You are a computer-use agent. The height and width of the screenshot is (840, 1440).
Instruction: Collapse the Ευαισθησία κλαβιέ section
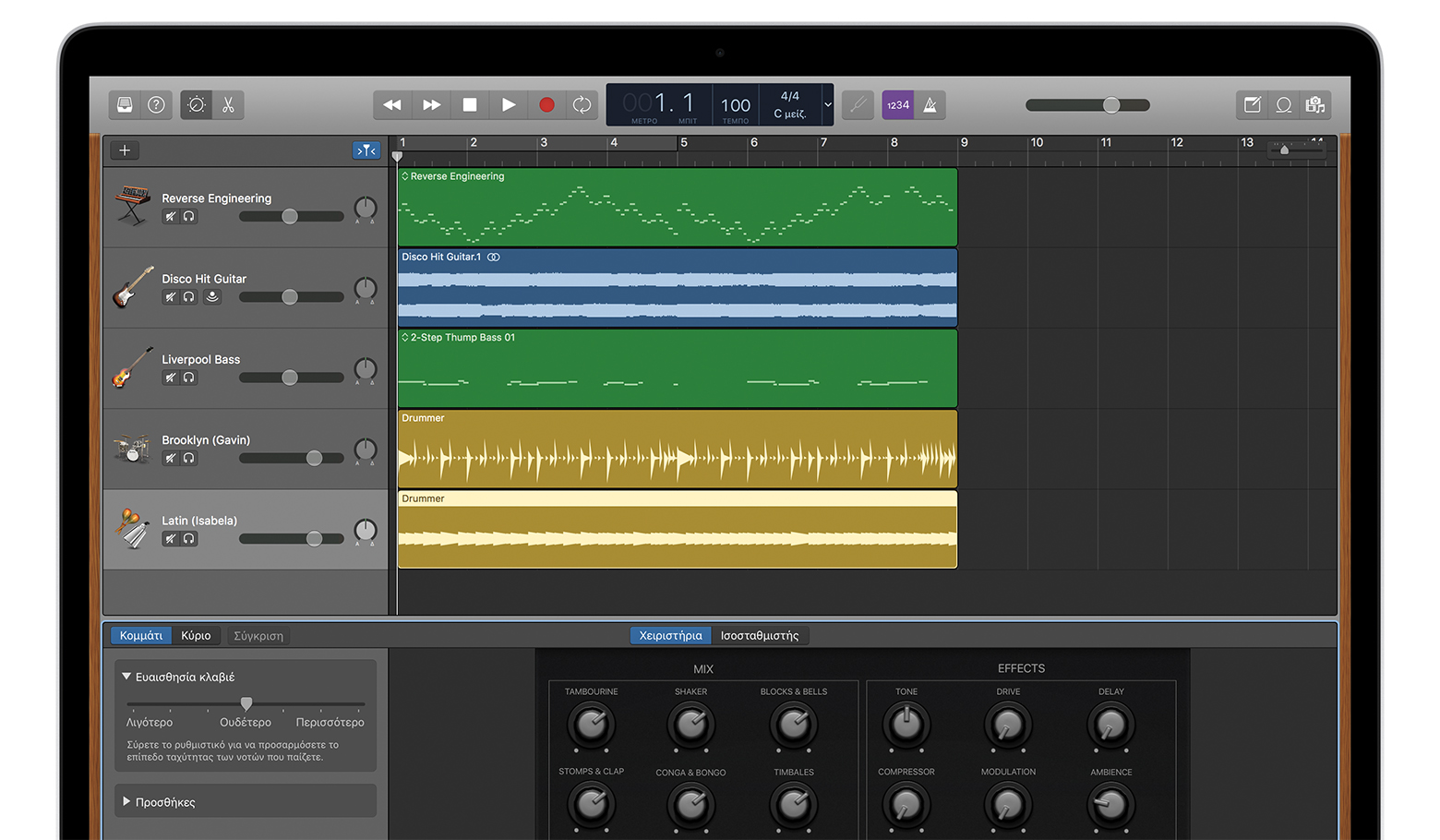tap(126, 677)
